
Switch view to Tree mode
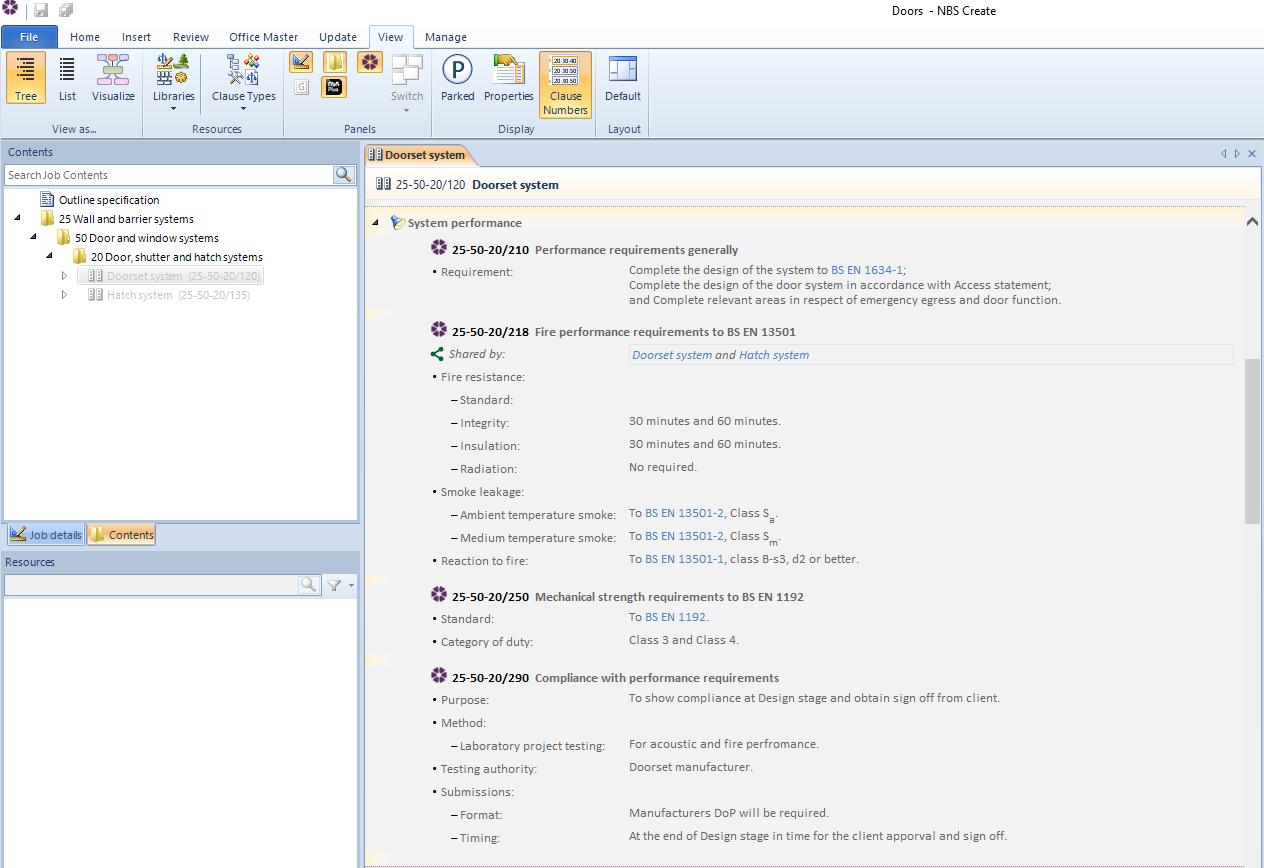pos(26,78)
